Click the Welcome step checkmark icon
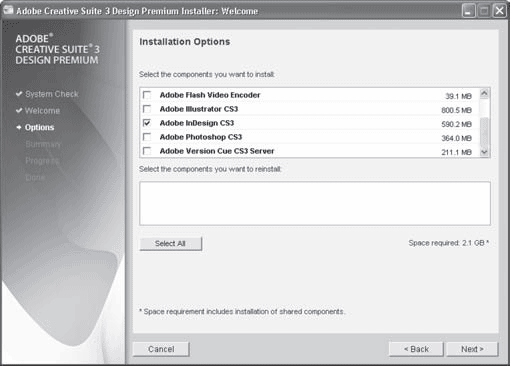This screenshot has height=366, width=510. tap(19, 110)
